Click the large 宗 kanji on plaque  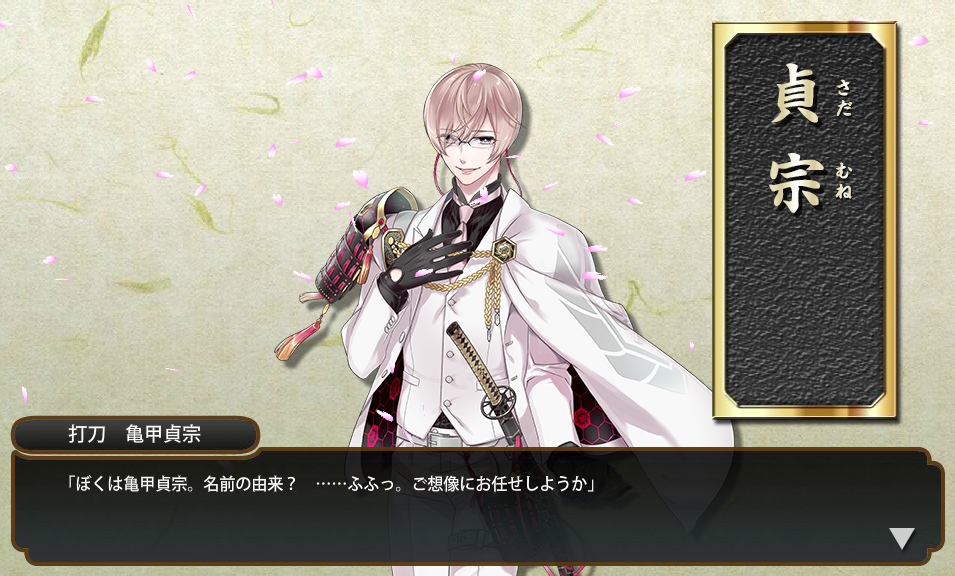point(795,182)
